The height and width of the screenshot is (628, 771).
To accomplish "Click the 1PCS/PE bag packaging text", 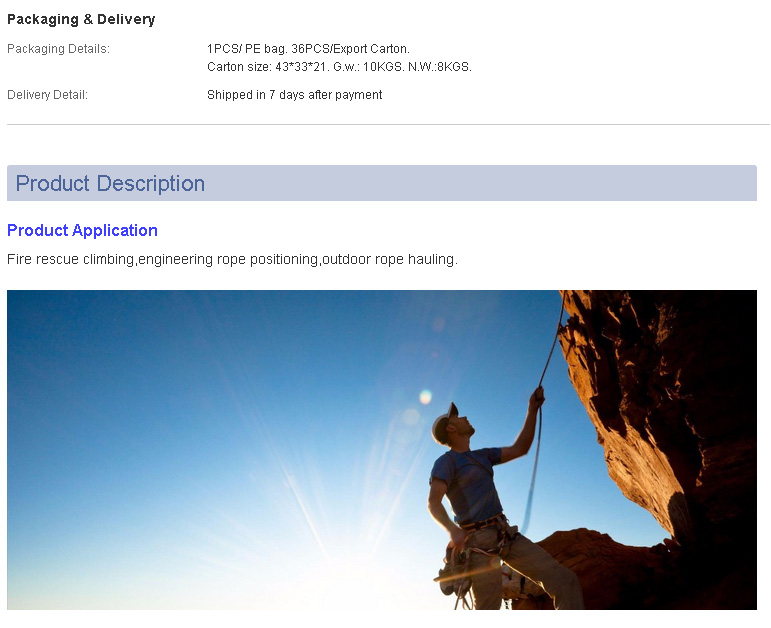I will [308, 49].
